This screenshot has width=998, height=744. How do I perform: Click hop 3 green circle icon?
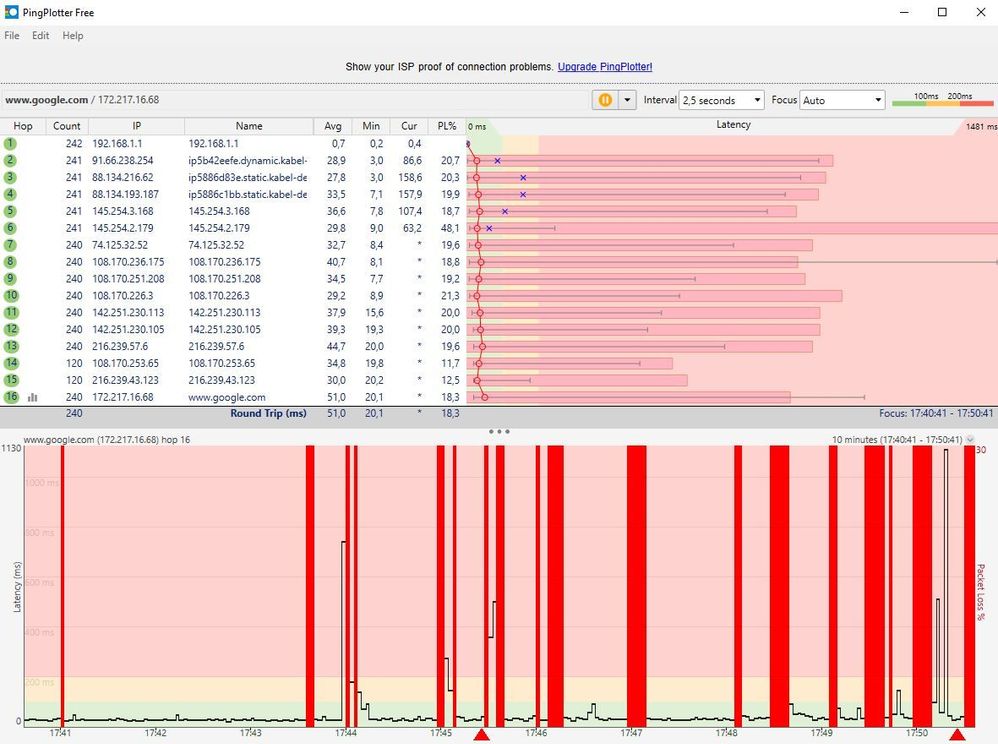[x=10, y=178]
